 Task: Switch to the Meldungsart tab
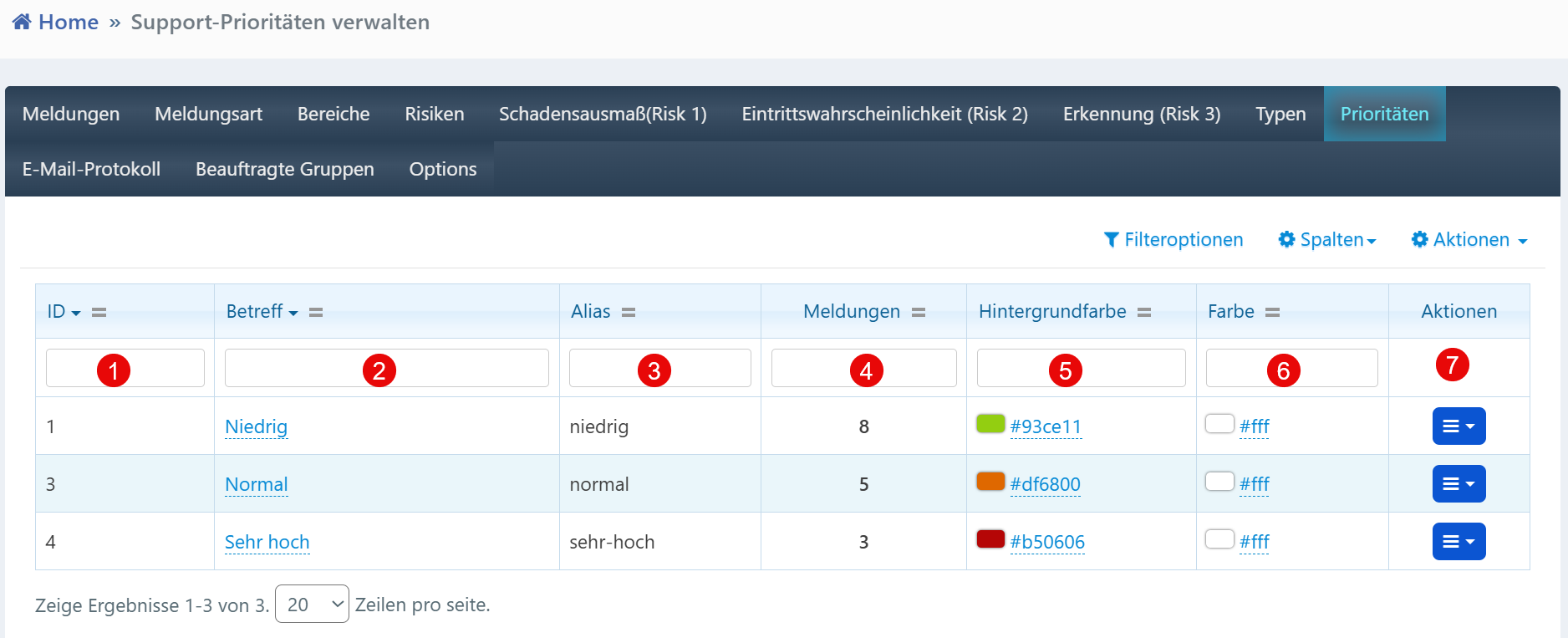(x=208, y=114)
